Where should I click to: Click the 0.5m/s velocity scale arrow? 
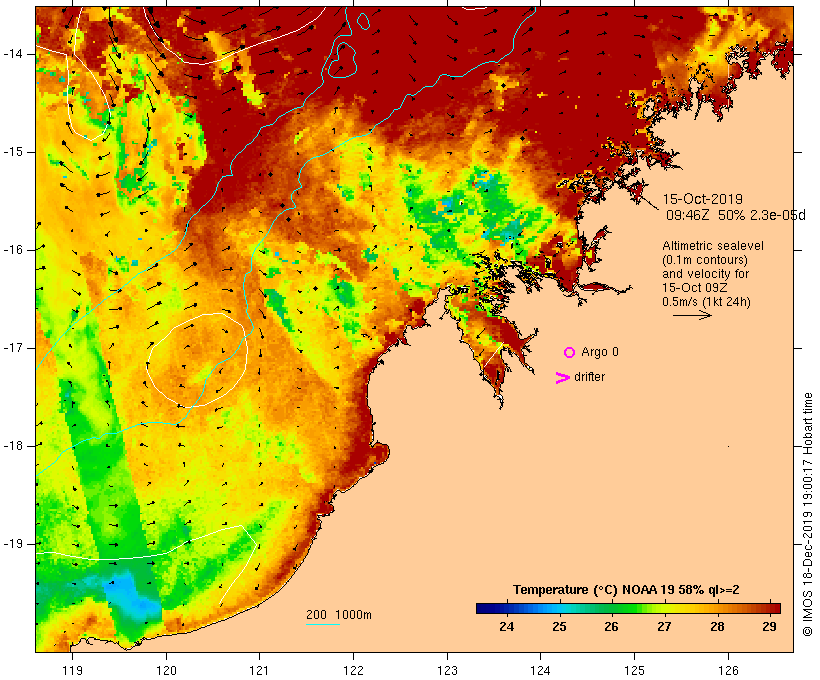click(692, 315)
